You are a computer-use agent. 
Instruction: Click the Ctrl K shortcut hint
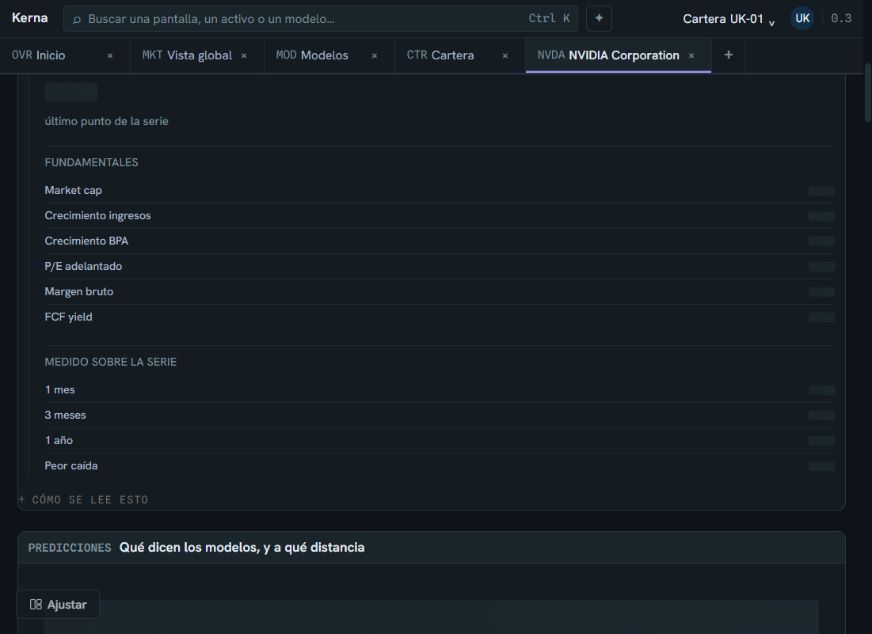[x=549, y=18]
